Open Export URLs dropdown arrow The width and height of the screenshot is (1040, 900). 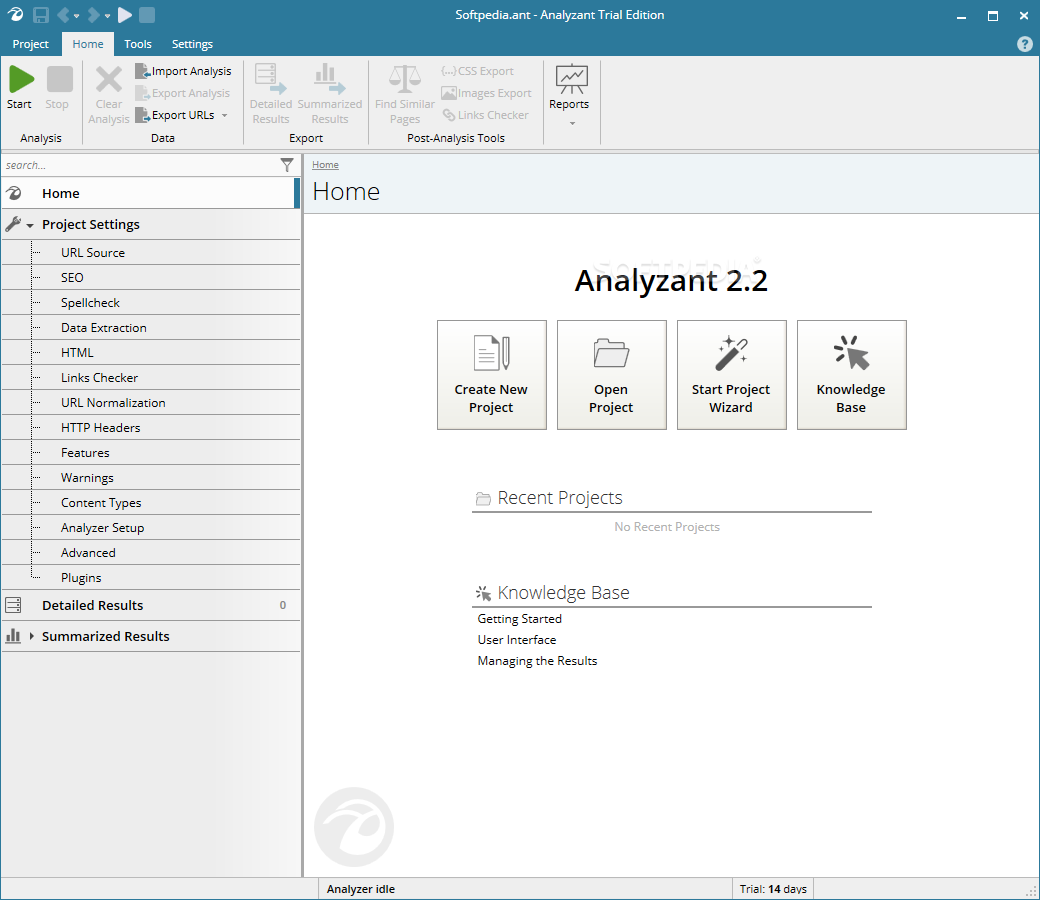224,115
